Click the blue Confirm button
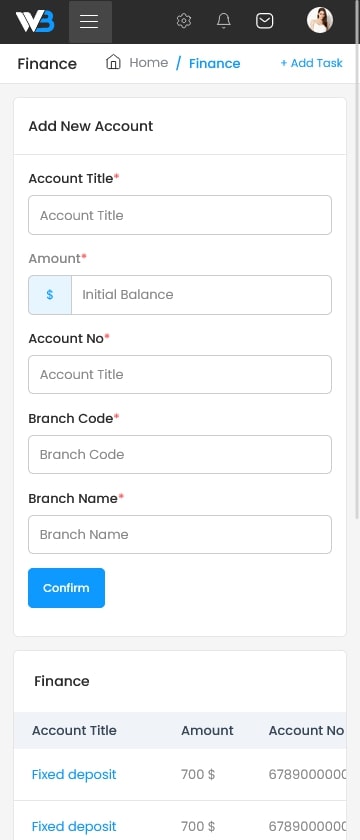The height and width of the screenshot is (840, 360). tap(66, 588)
